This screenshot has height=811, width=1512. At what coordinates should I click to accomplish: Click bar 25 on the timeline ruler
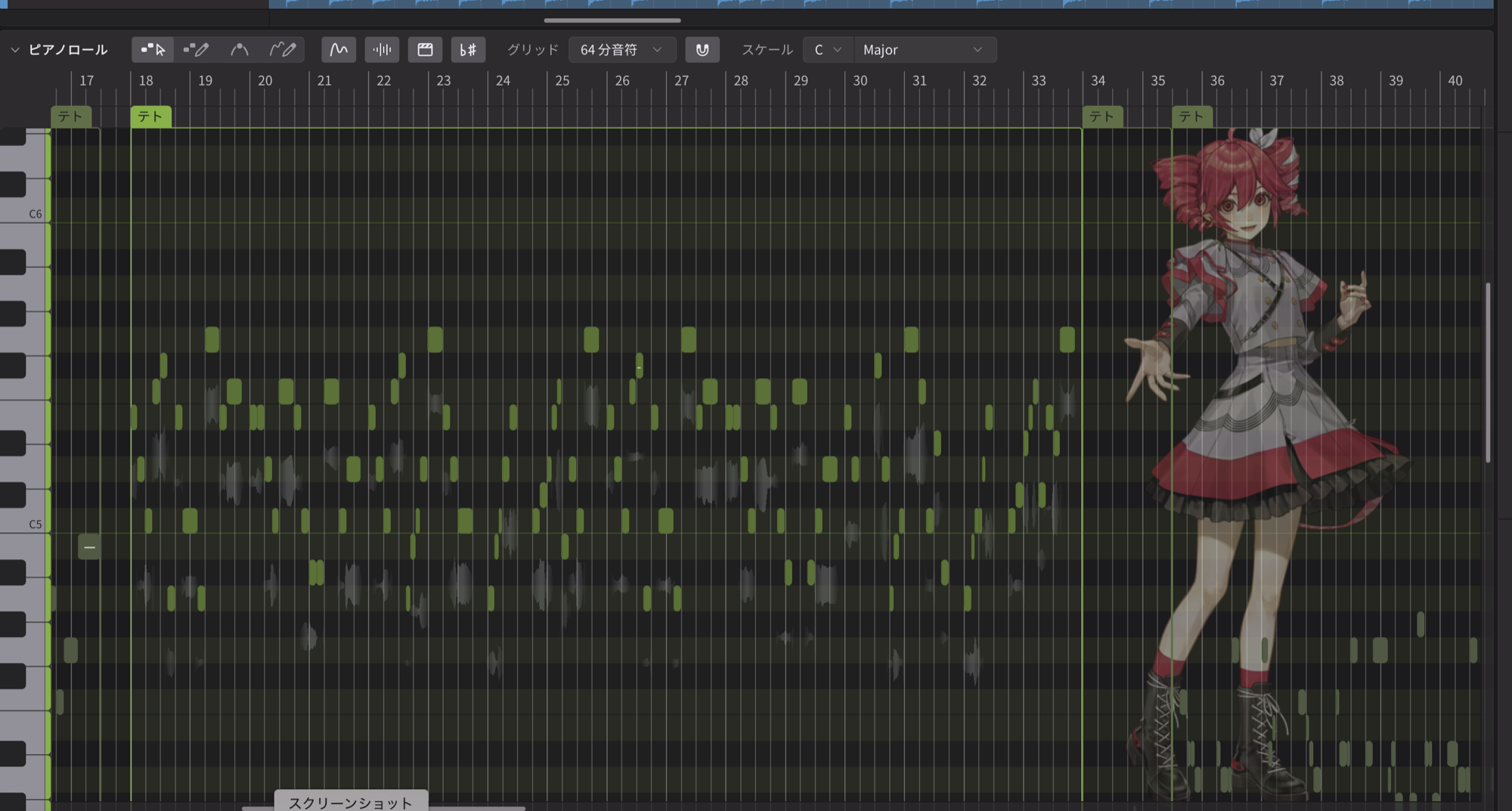(x=562, y=81)
